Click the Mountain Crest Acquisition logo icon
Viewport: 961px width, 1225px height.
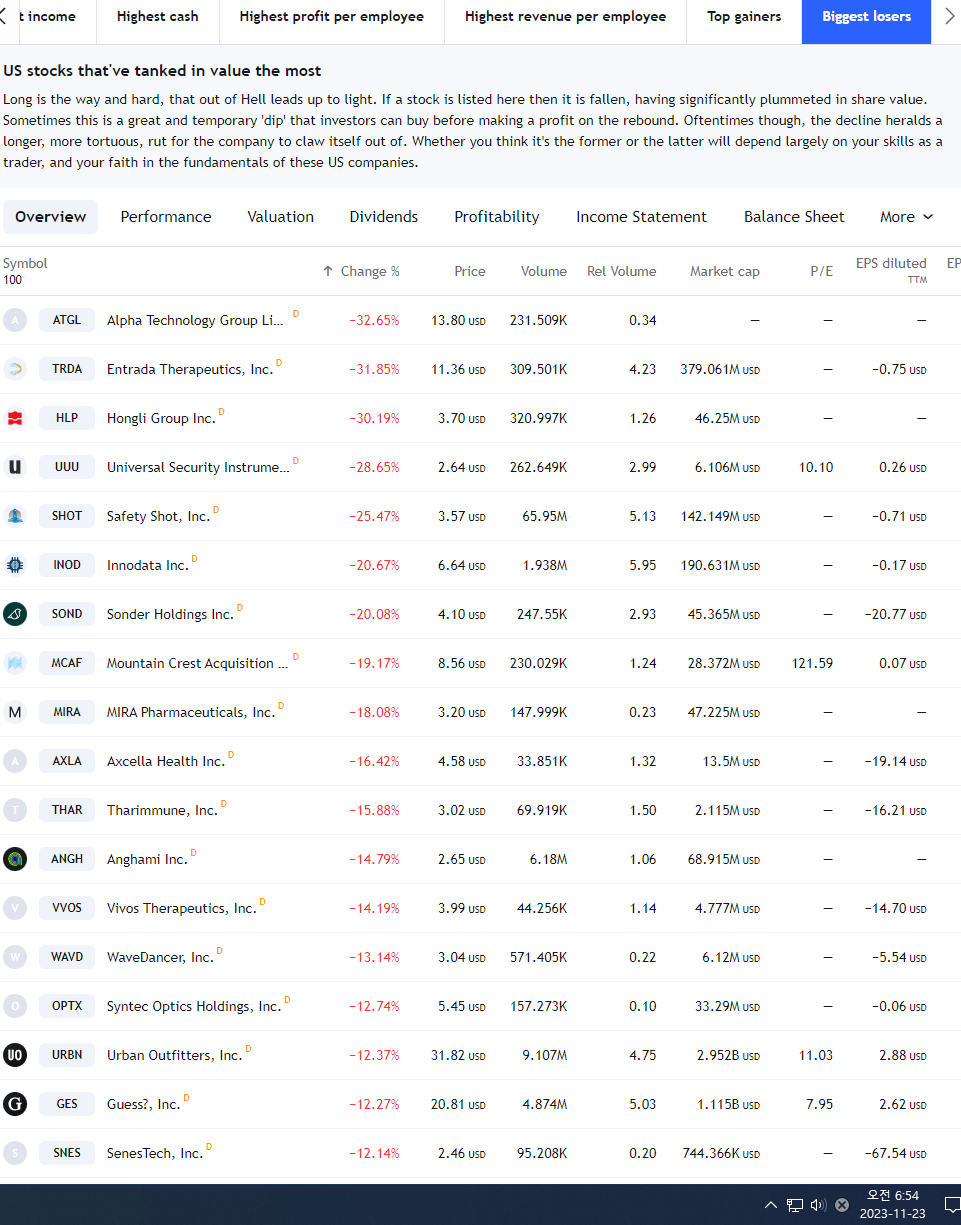pyautogui.click(x=14, y=663)
